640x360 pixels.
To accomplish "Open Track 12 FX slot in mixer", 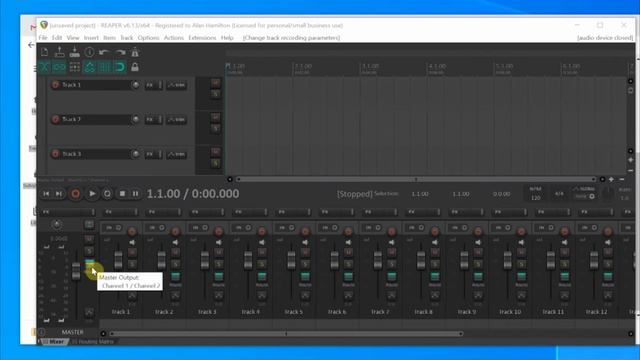I will pos(596,212).
